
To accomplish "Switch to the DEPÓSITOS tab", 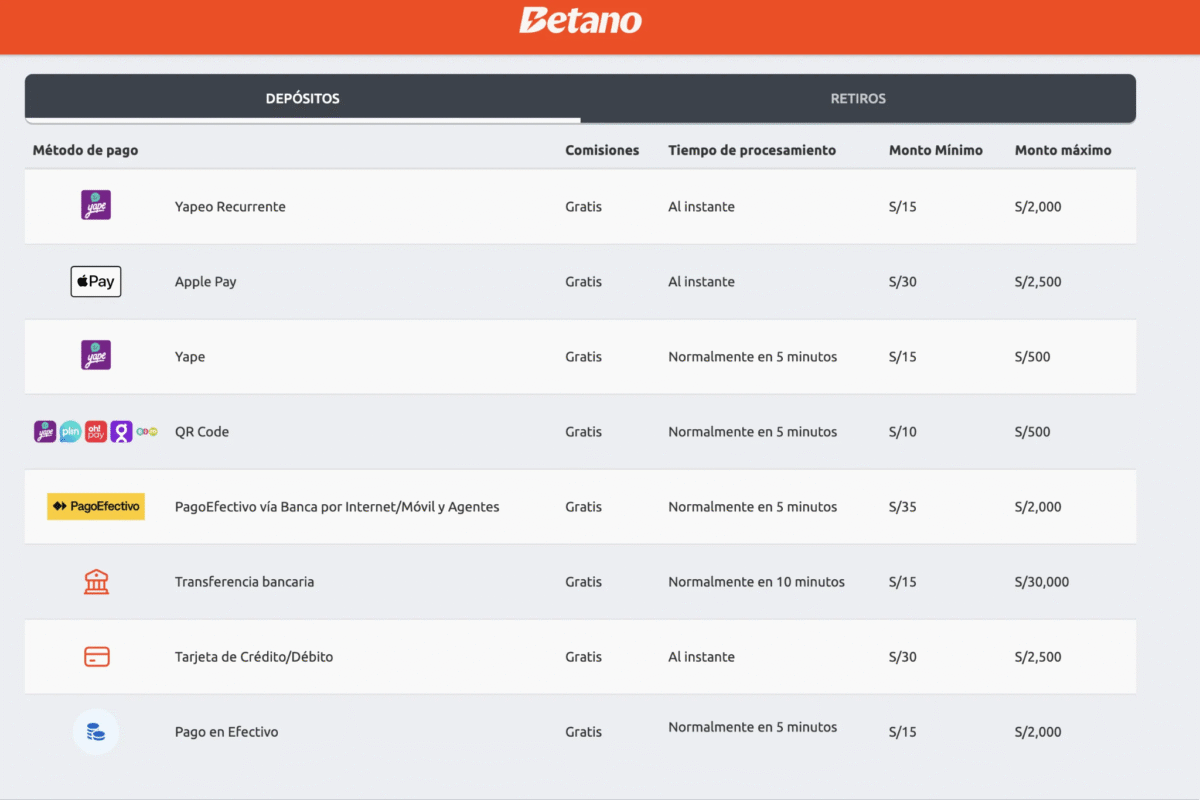I will [x=302, y=99].
